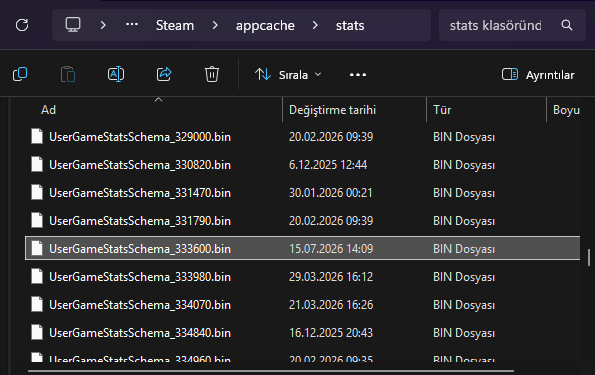This screenshot has height=375, width=595.
Task: Click date 29.03.2026 16:12 cell
Action: click(x=331, y=277)
